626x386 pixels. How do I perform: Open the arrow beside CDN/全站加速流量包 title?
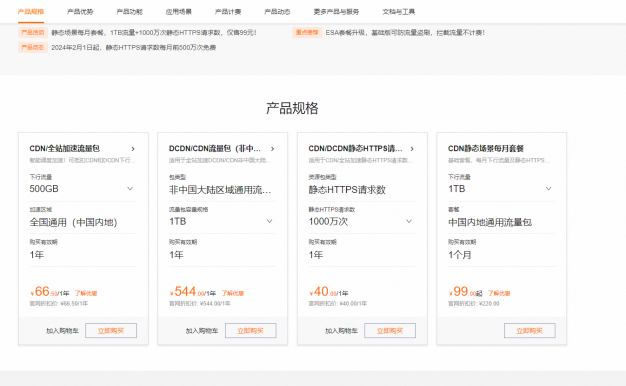(x=133, y=148)
